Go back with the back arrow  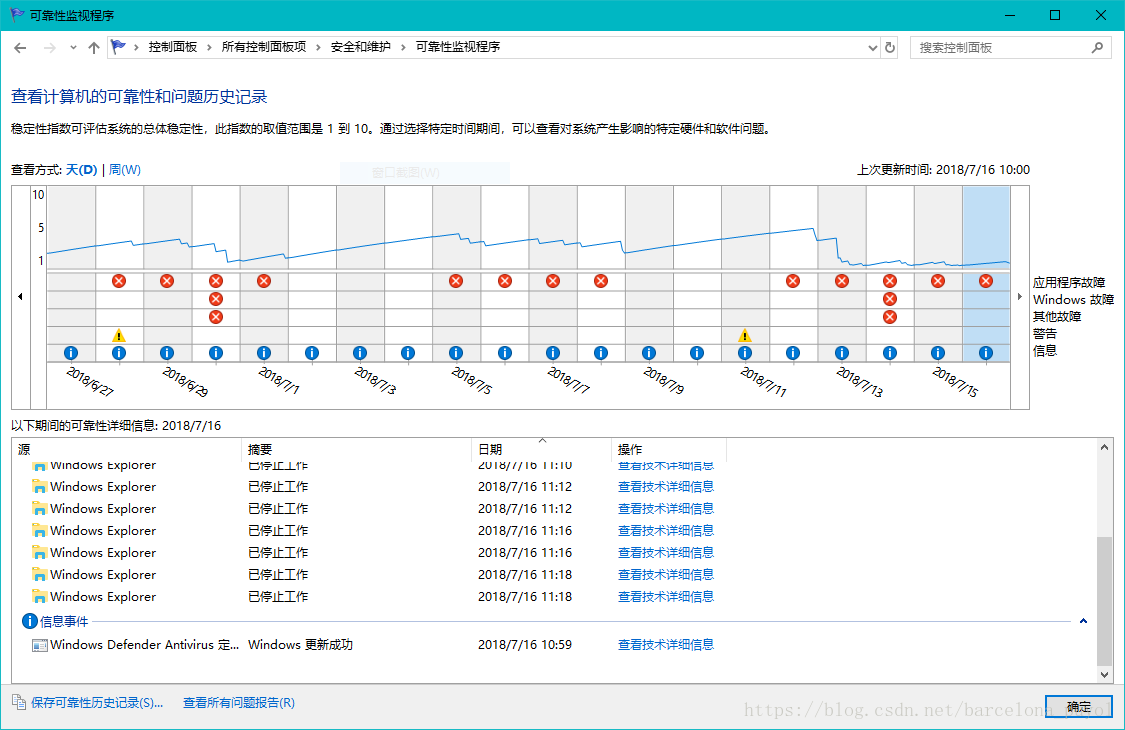coord(20,47)
